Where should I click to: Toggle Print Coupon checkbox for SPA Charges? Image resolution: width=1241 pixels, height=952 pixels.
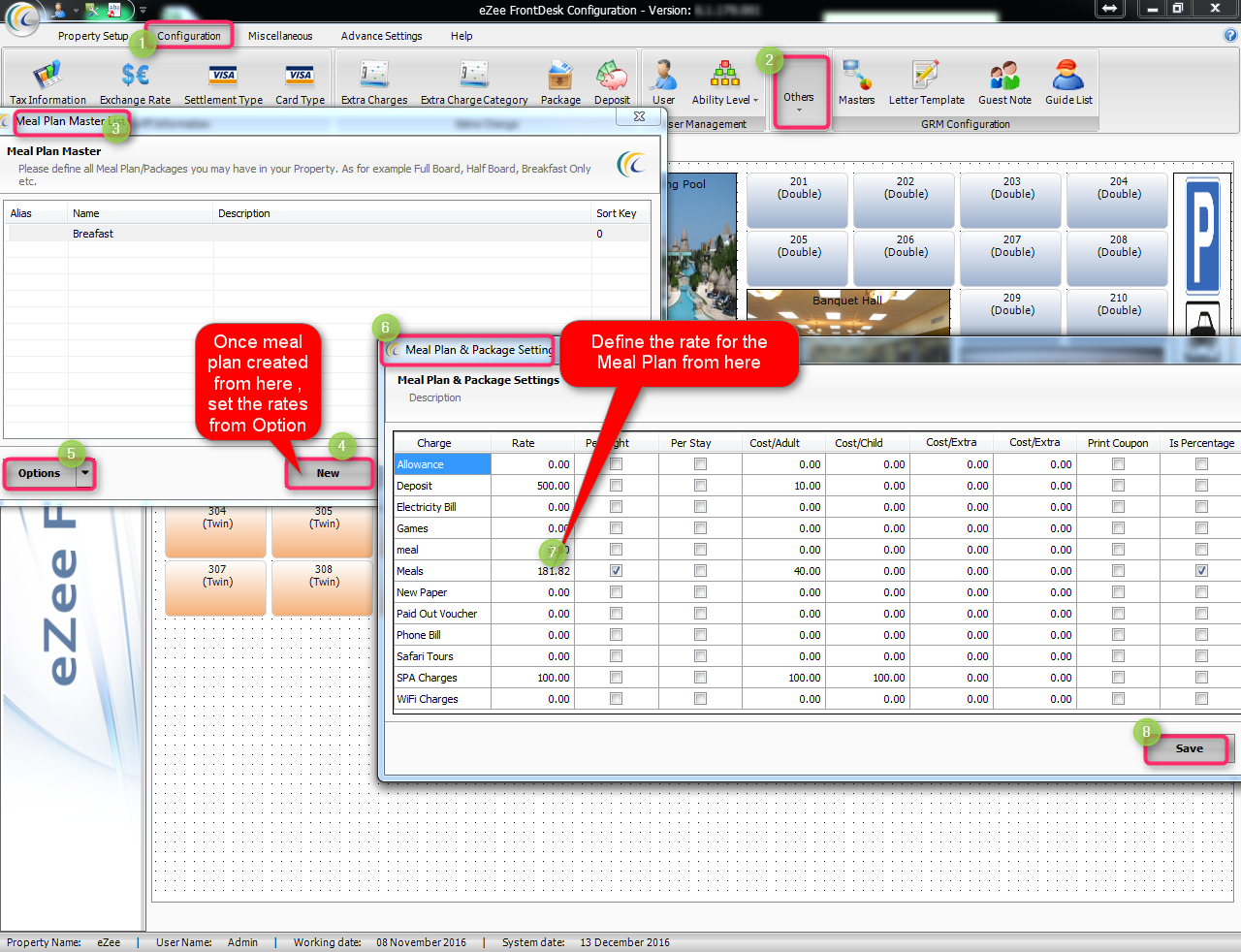(x=1118, y=678)
